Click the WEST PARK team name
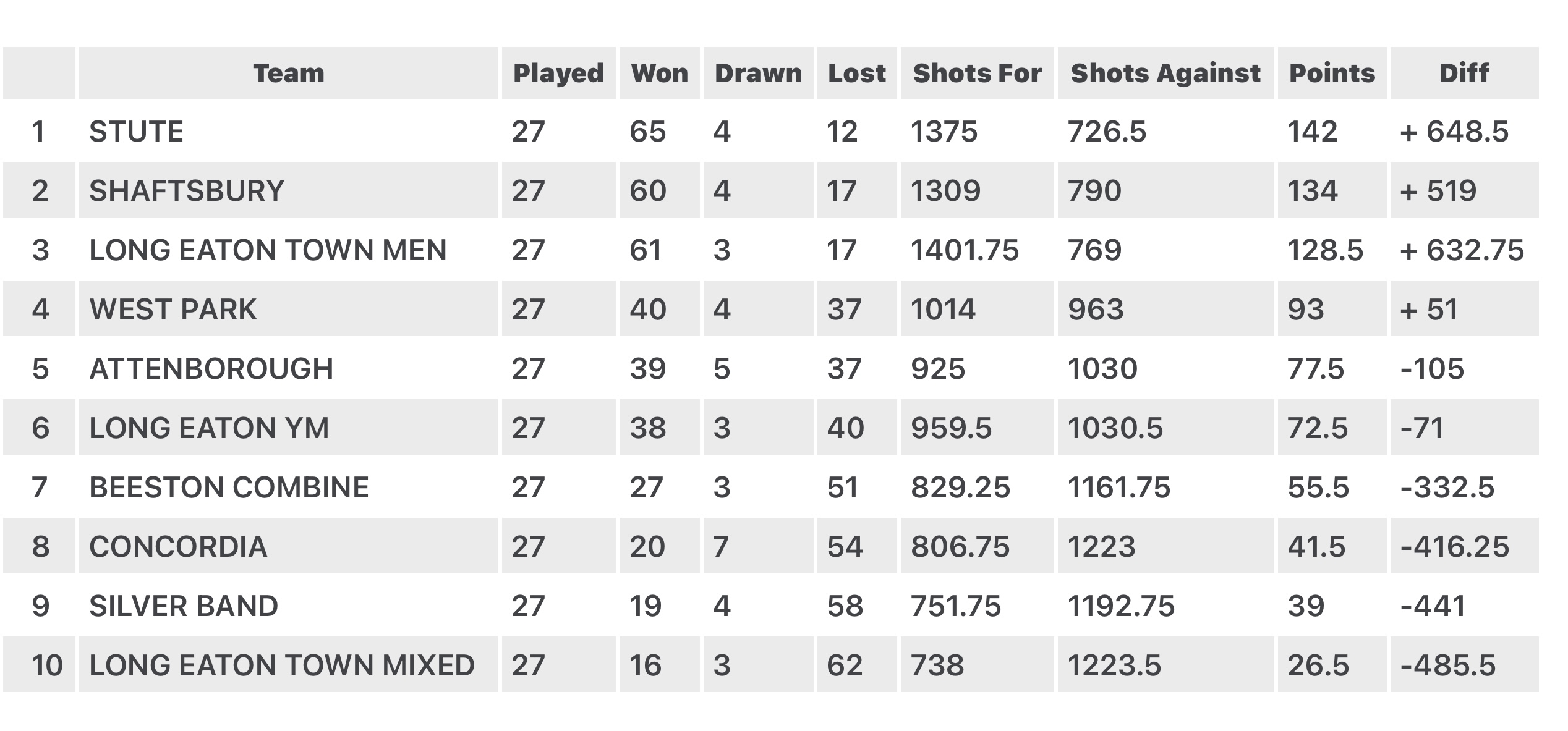This screenshot has width=1568, height=731. [173, 309]
